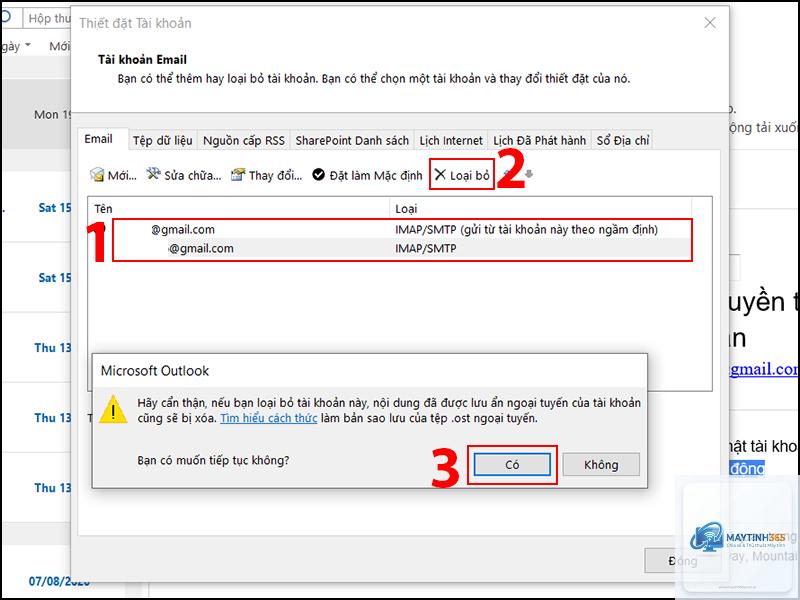The width and height of the screenshot is (800, 600).
Task: Click Đặt làm Mặc định label
Action: [x=376, y=176]
